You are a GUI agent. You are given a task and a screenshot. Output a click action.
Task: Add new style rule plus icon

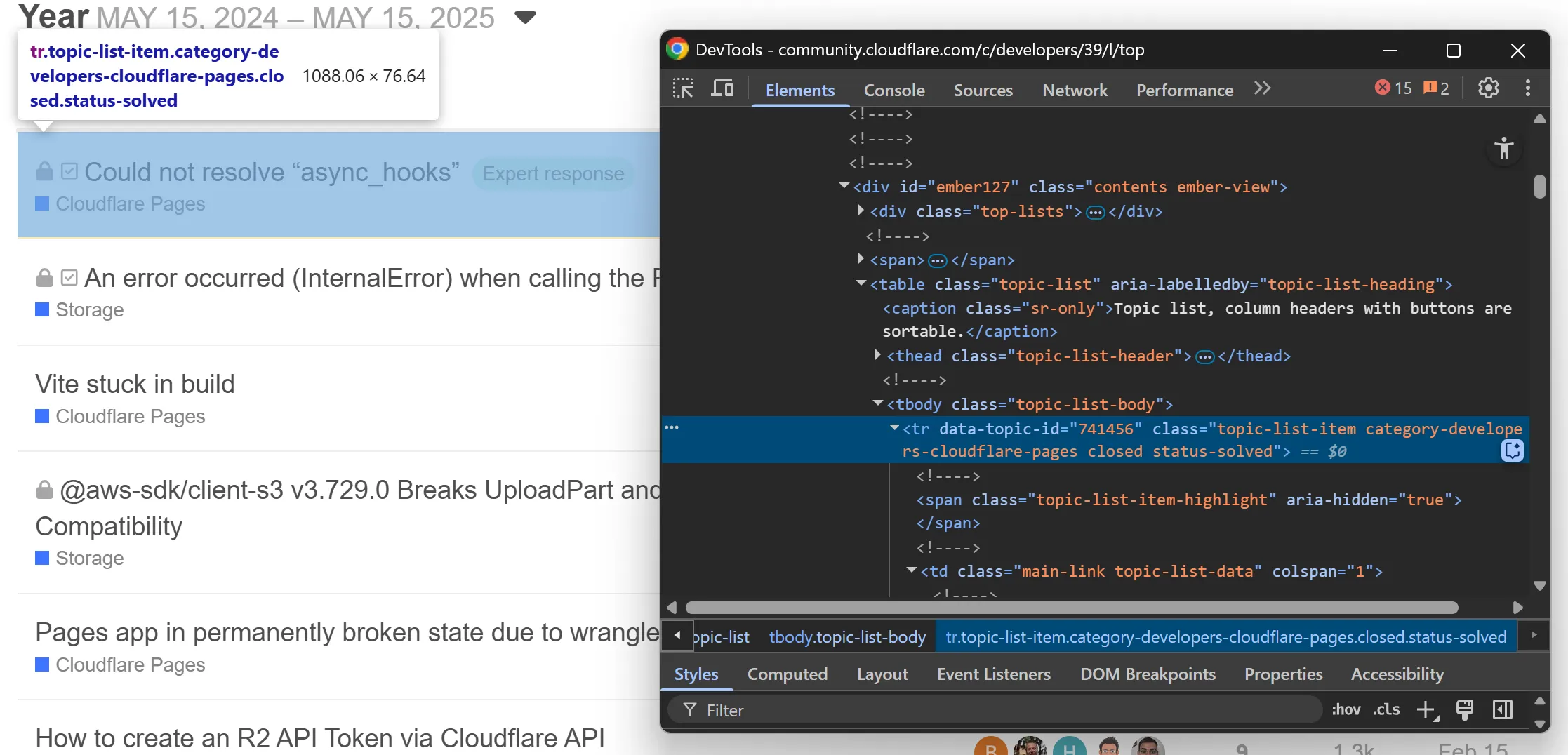1427,710
